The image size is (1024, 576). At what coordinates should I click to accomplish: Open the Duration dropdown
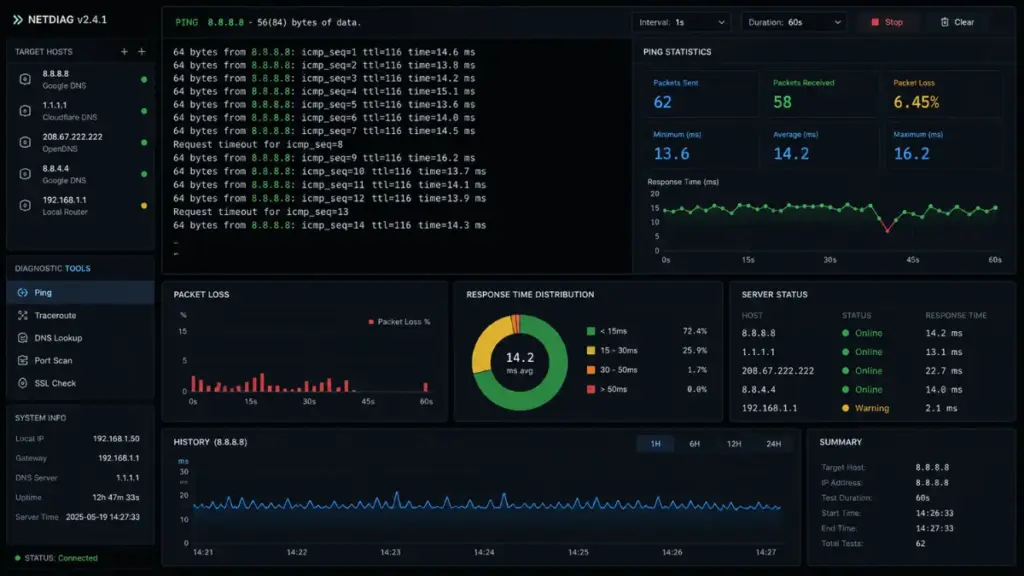click(794, 22)
